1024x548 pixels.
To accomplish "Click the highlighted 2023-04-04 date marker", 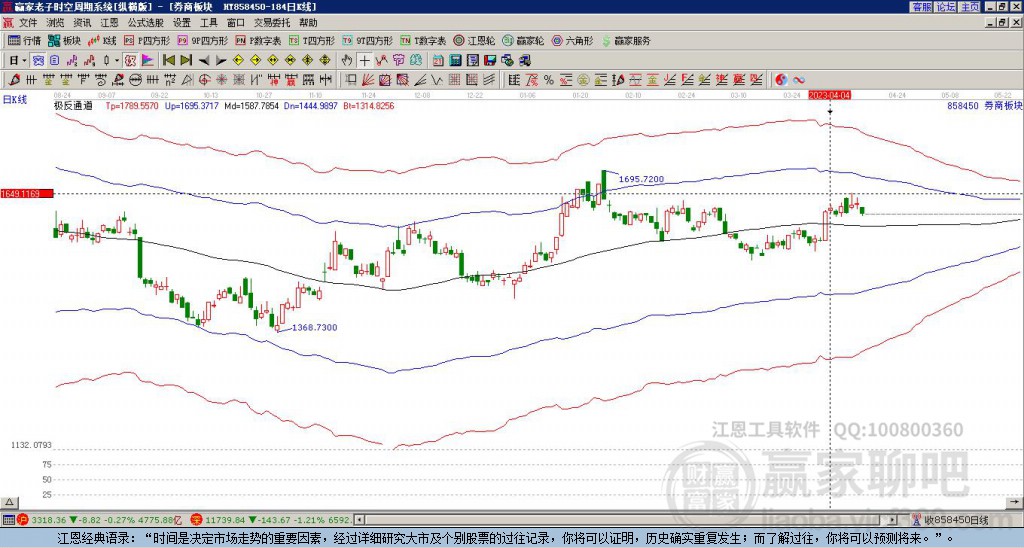I will click(829, 95).
